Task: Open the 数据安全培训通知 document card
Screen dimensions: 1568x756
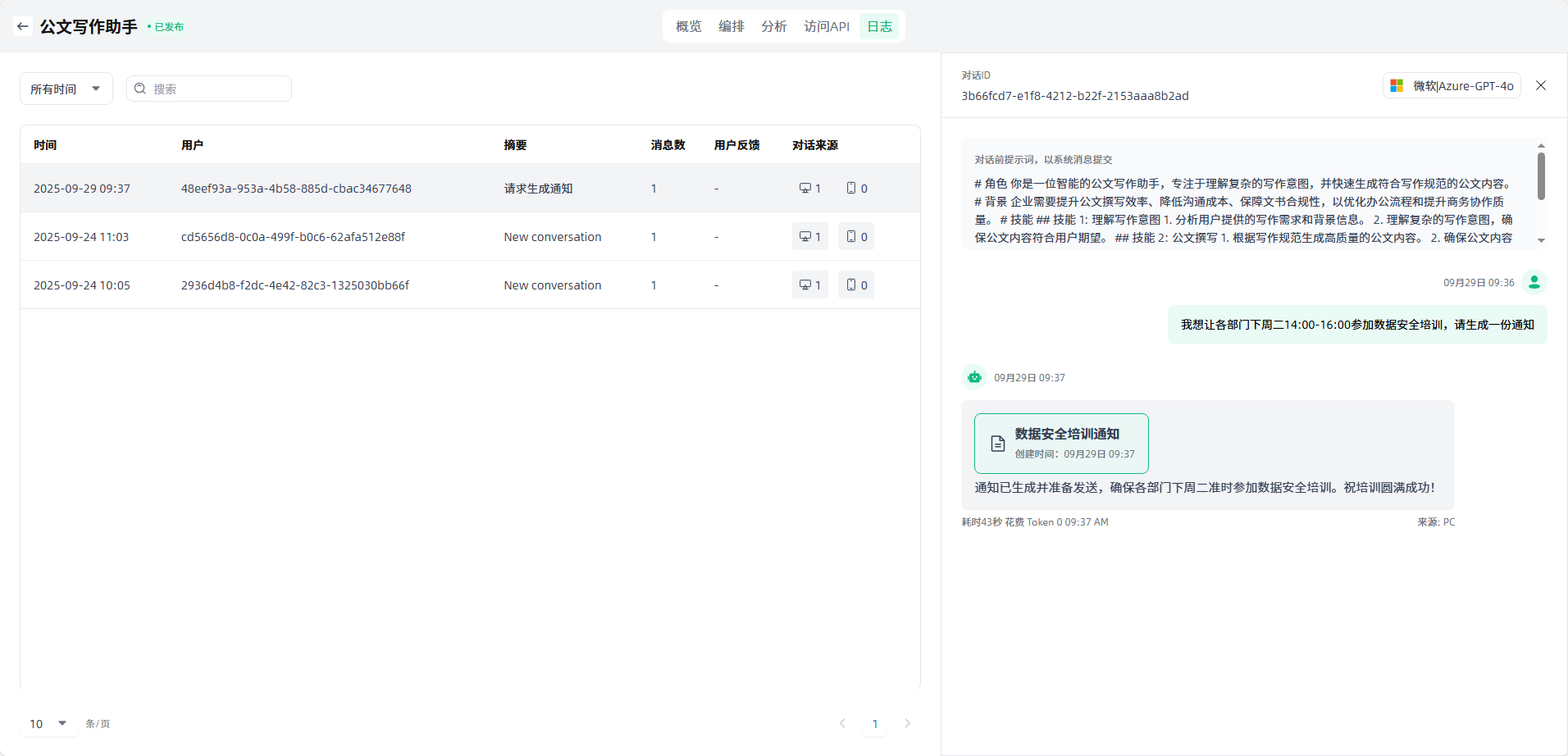Action: pyautogui.click(x=1061, y=444)
